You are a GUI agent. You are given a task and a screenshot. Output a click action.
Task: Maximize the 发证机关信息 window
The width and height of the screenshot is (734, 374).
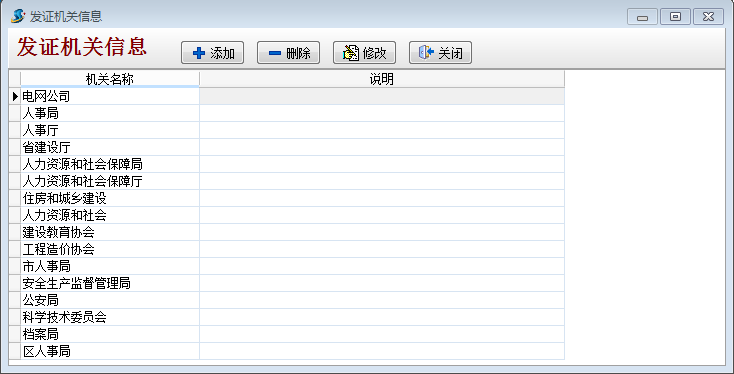click(675, 17)
